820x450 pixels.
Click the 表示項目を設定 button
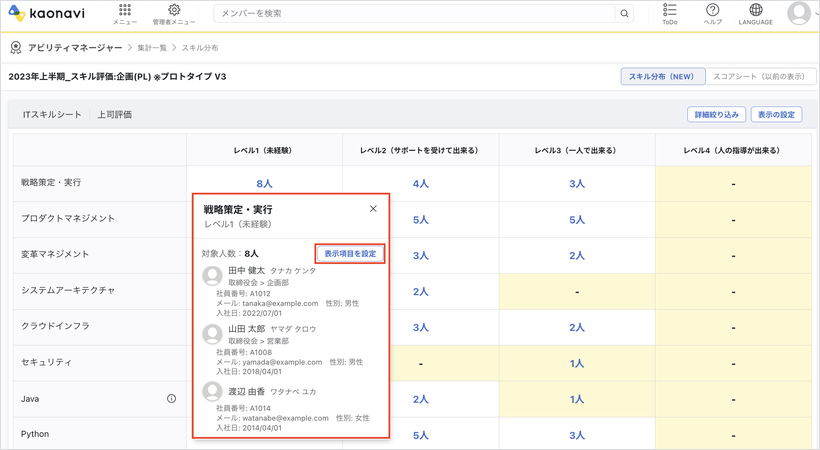(350, 254)
